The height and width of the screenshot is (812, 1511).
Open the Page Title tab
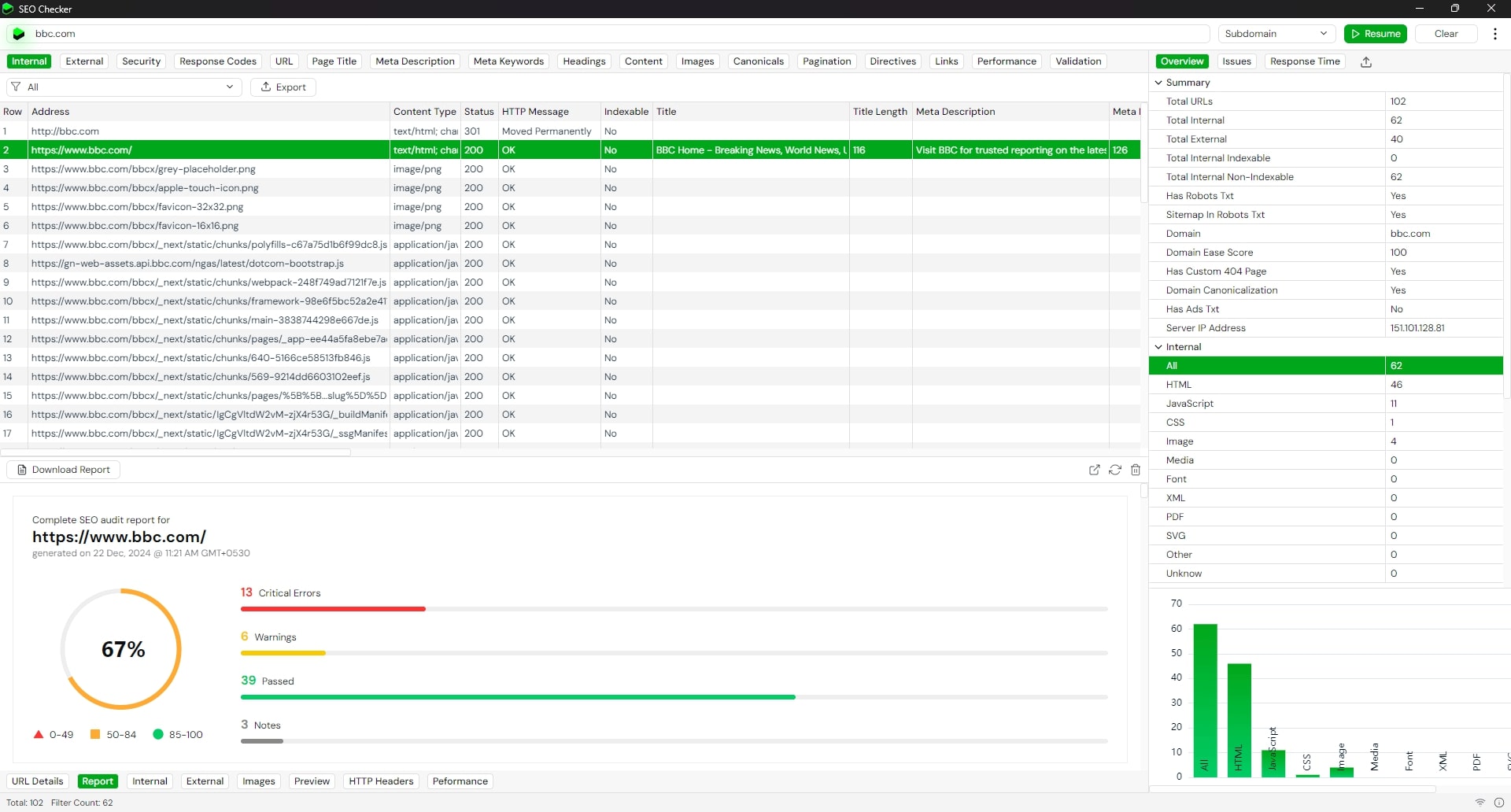click(334, 61)
